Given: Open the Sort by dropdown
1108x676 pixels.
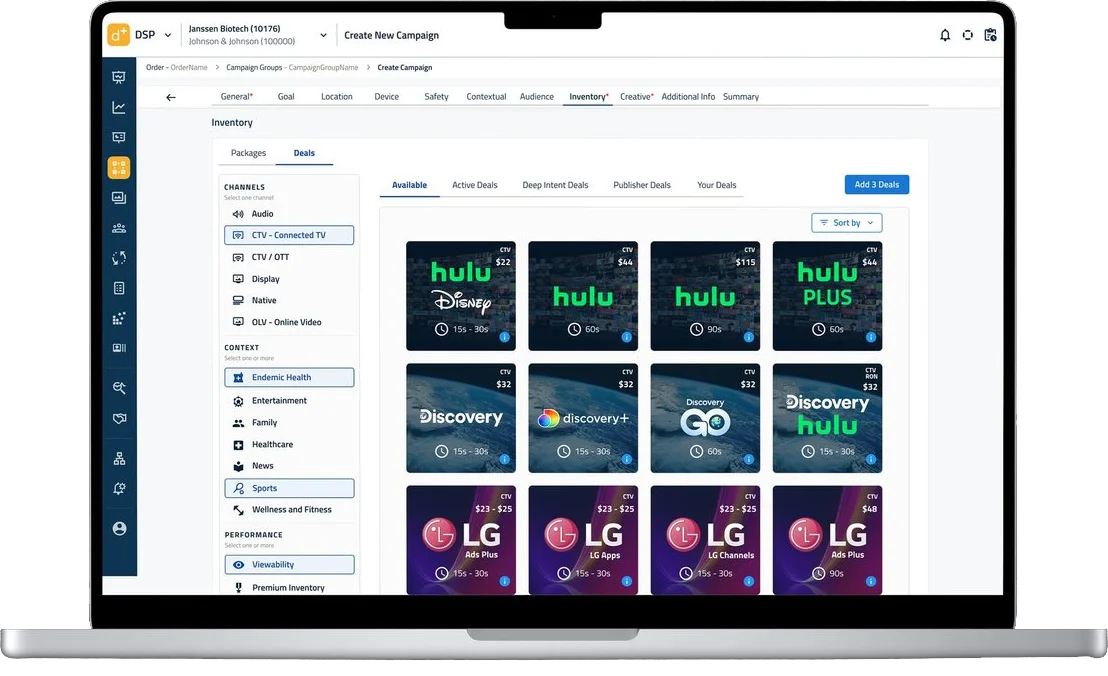Looking at the screenshot, I should tap(847, 223).
